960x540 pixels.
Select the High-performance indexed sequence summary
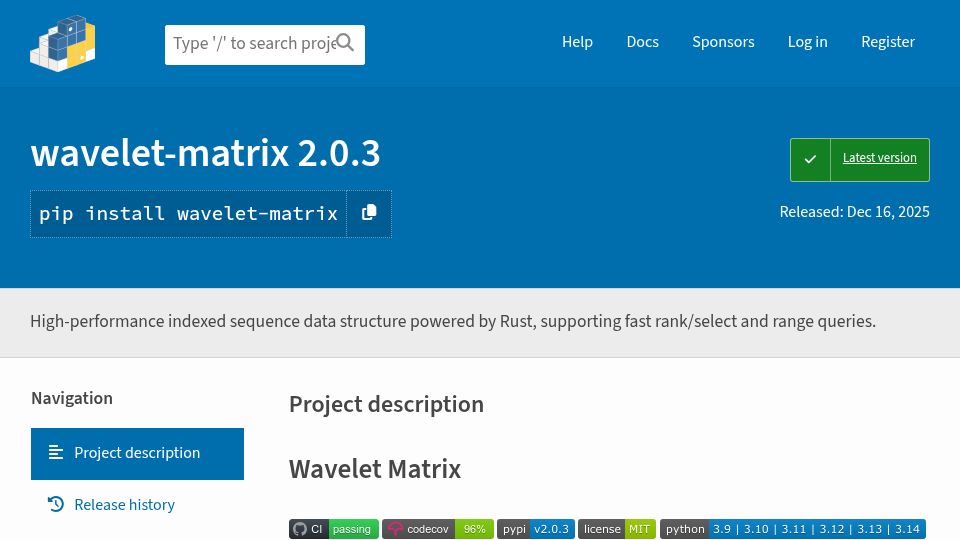[x=453, y=321]
